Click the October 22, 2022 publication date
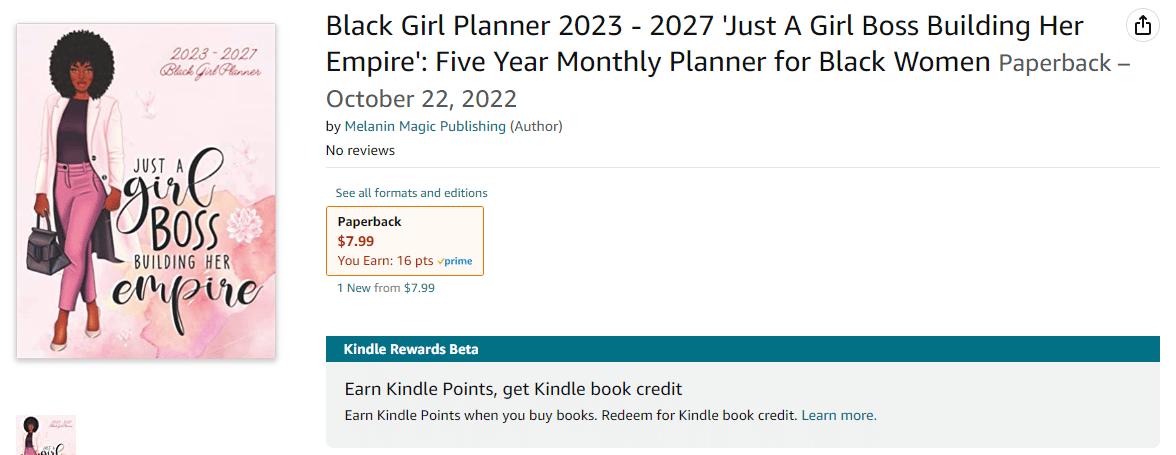 tap(421, 98)
